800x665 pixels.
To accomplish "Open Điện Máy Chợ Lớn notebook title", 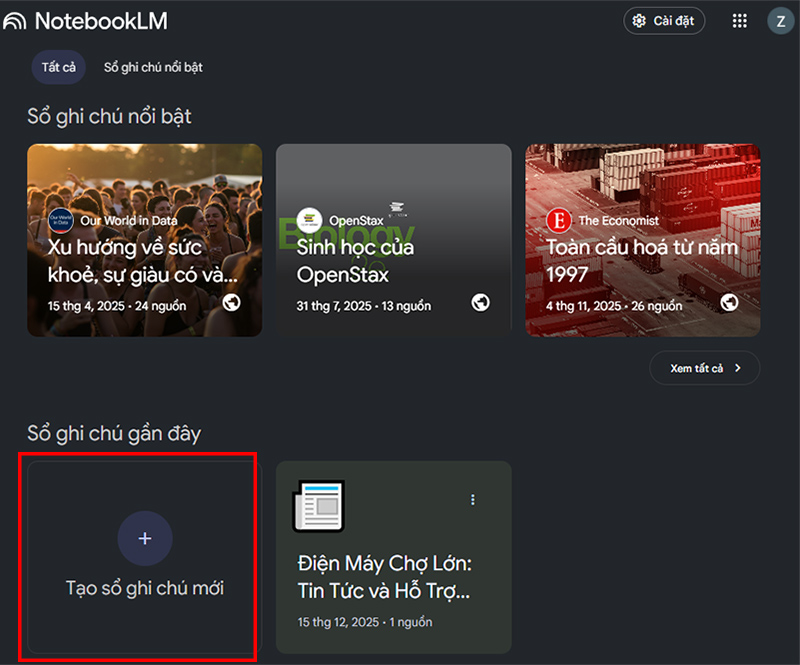I will pyautogui.click(x=385, y=576).
